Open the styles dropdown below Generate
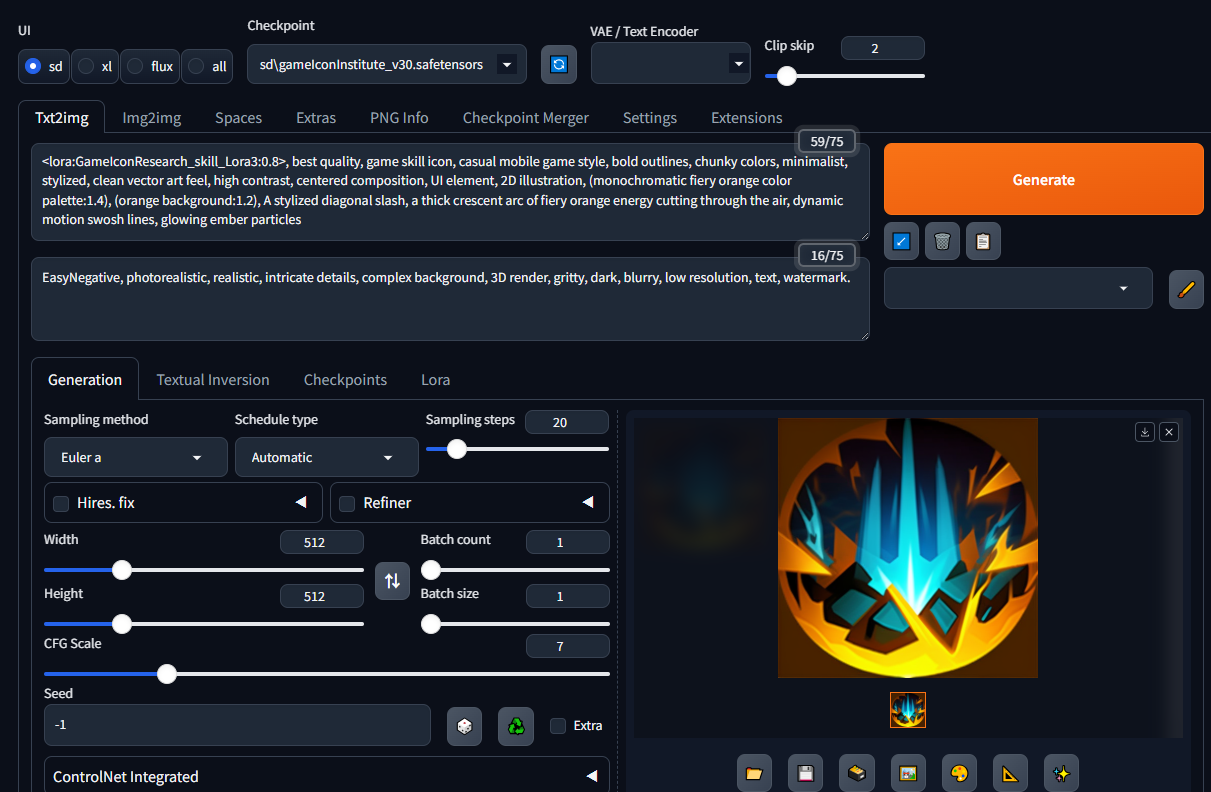 pos(1018,288)
